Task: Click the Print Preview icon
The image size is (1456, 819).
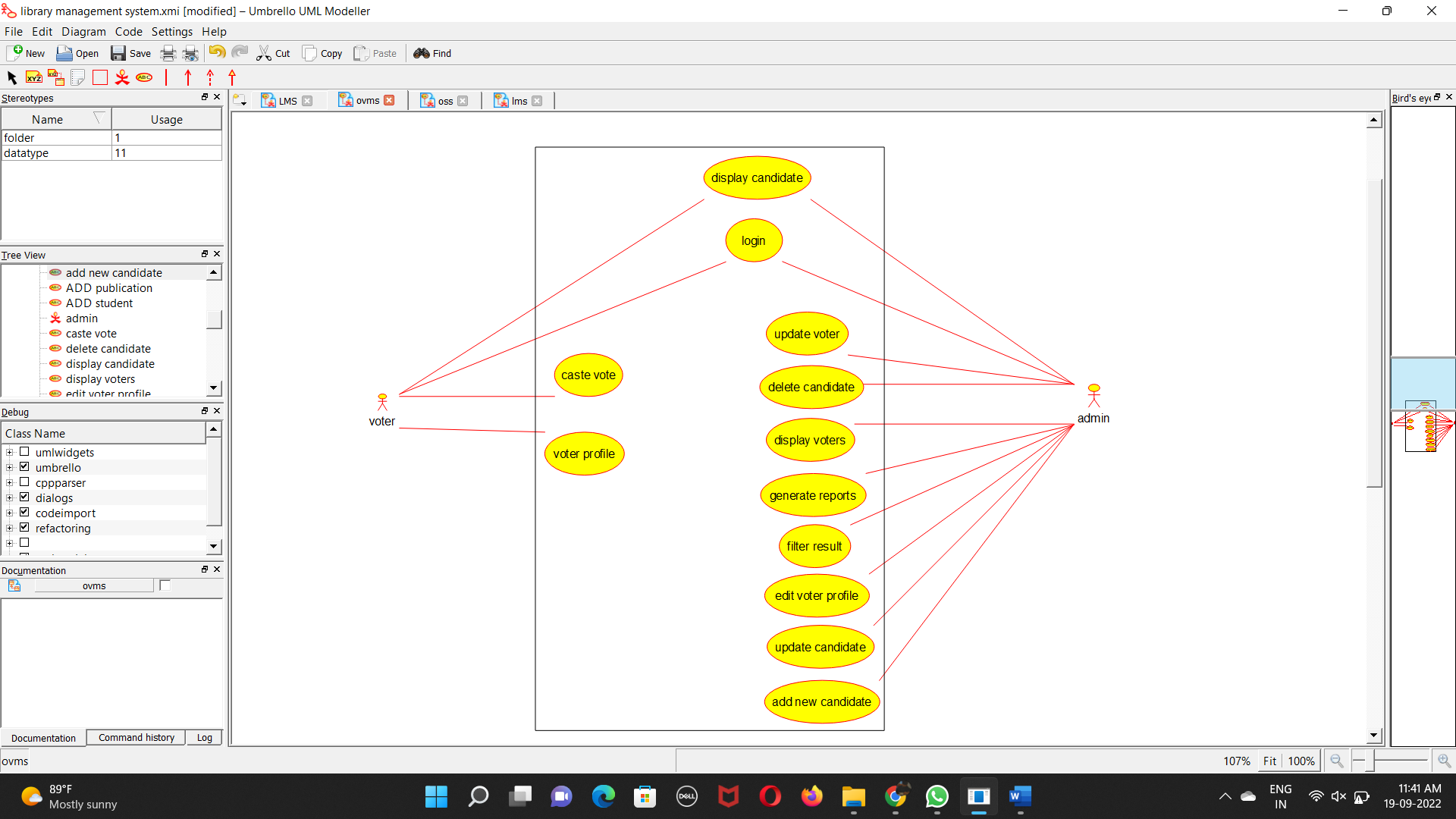Action: [x=190, y=53]
